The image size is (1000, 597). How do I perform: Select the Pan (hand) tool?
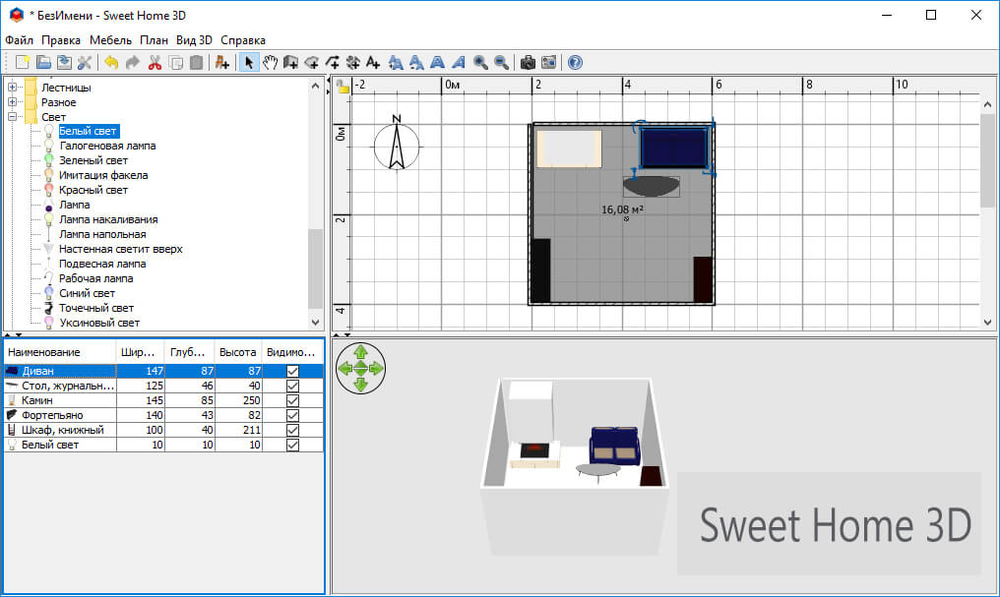pos(270,62)
